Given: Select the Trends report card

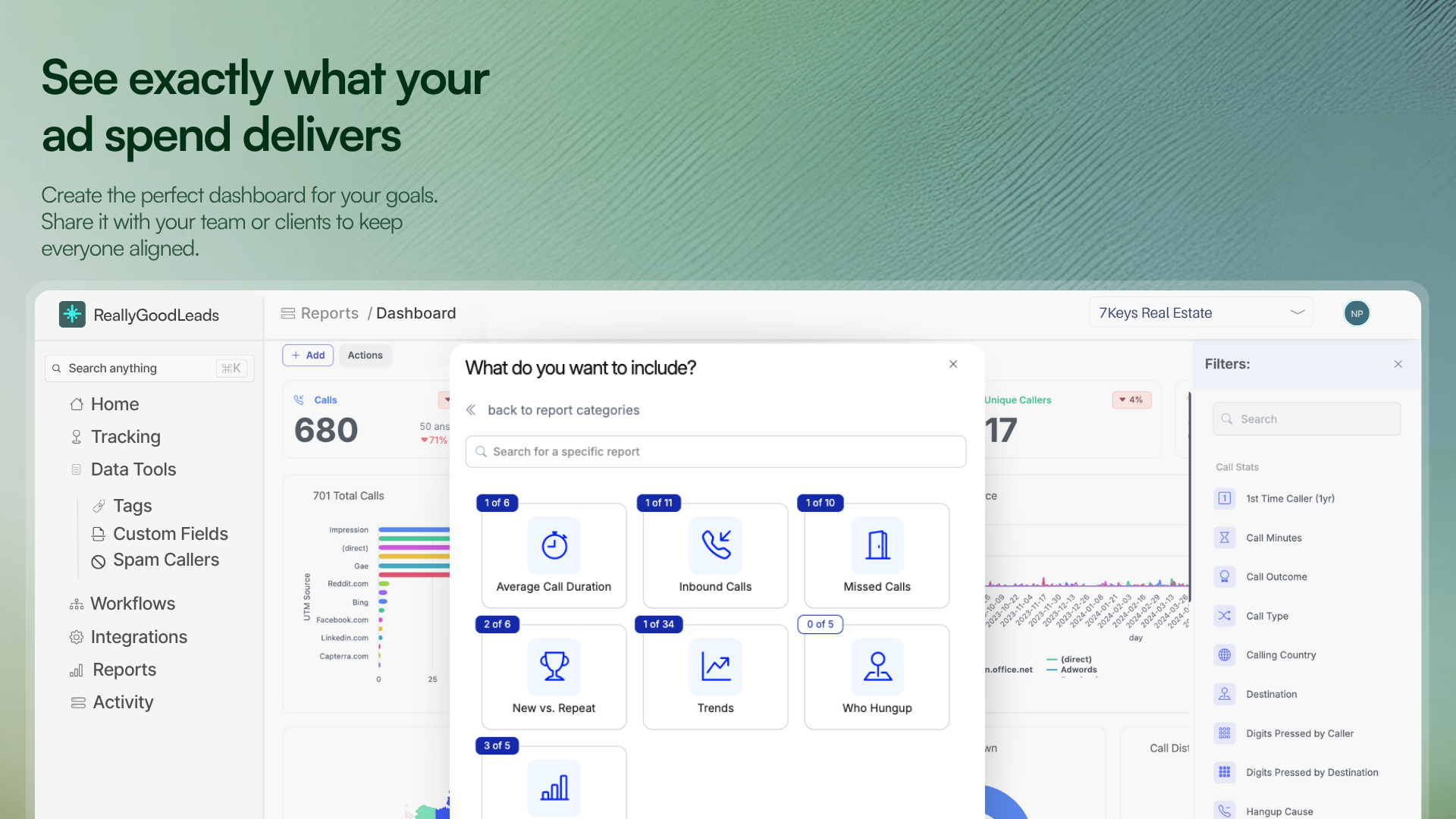Looking at the screenshot, I should (715, 677).
